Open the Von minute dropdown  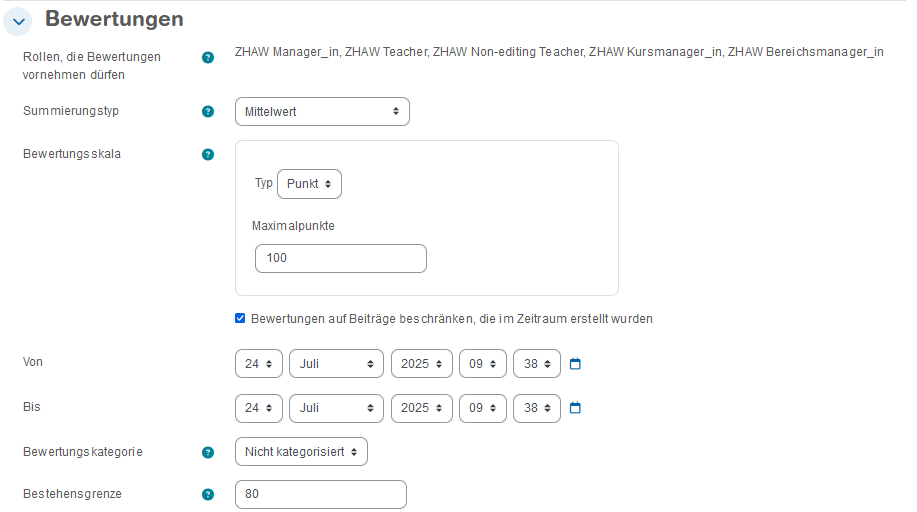[x=537, y=364]
